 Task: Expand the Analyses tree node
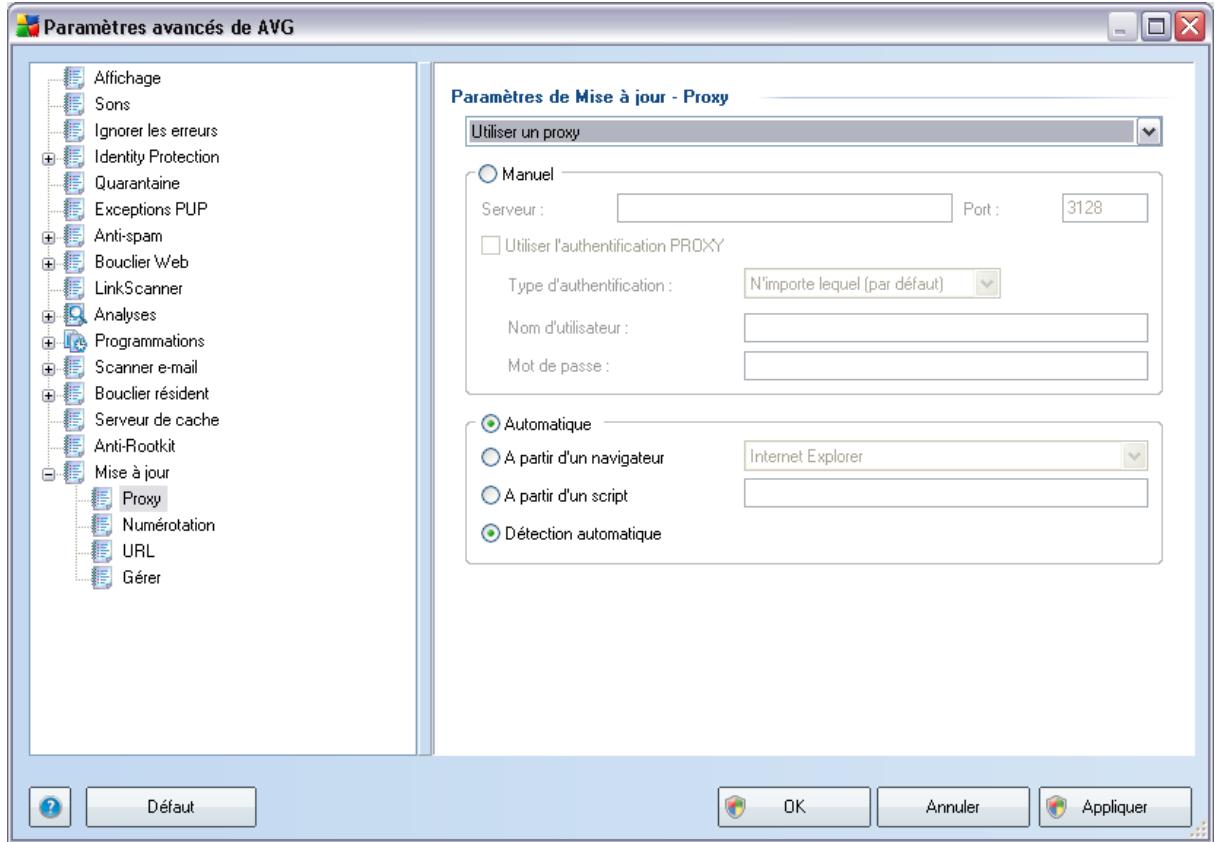pyautogui.click(x=48, y=314)
